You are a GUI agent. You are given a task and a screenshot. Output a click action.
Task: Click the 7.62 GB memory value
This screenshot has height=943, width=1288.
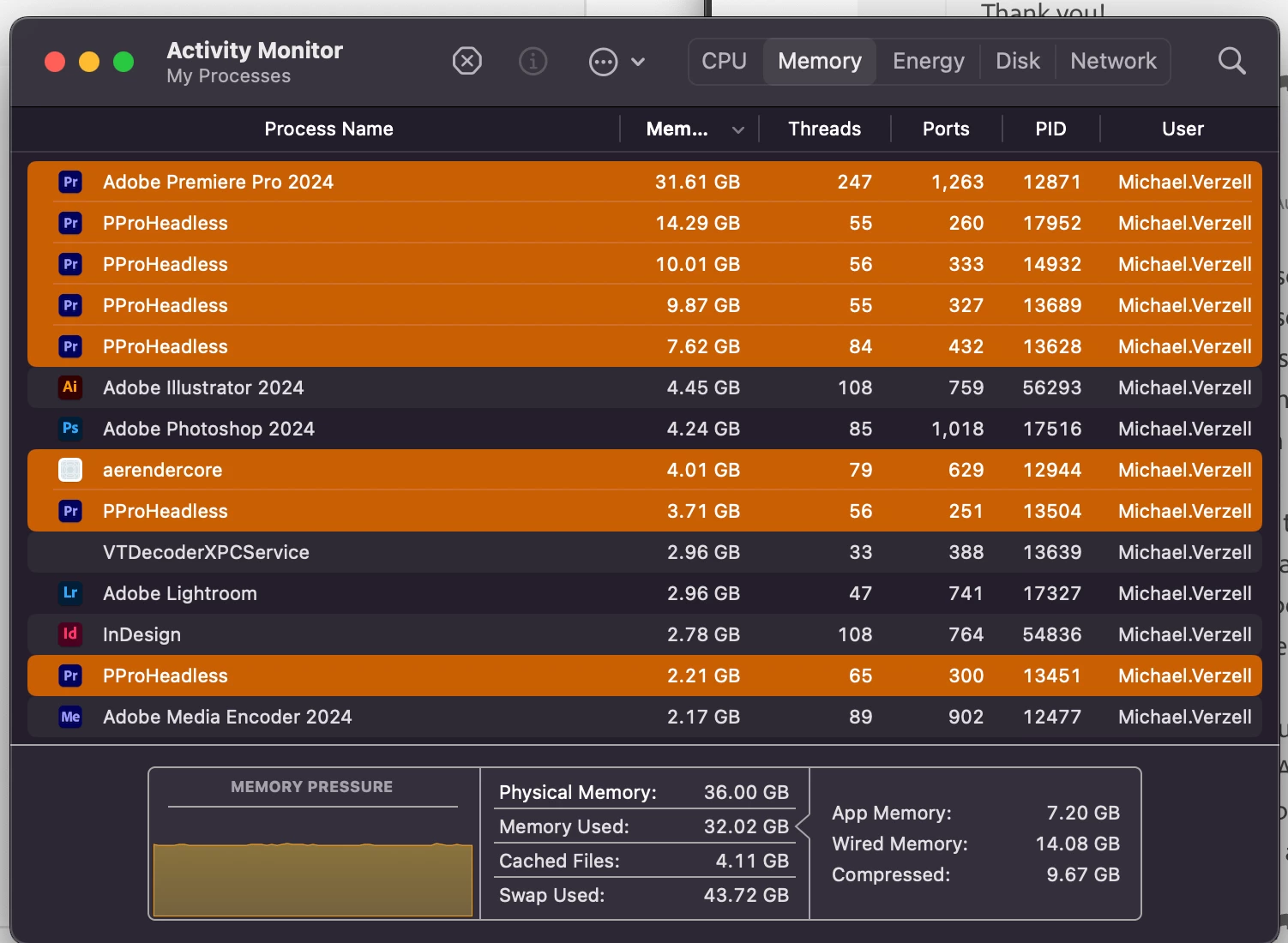coord(703,346)
